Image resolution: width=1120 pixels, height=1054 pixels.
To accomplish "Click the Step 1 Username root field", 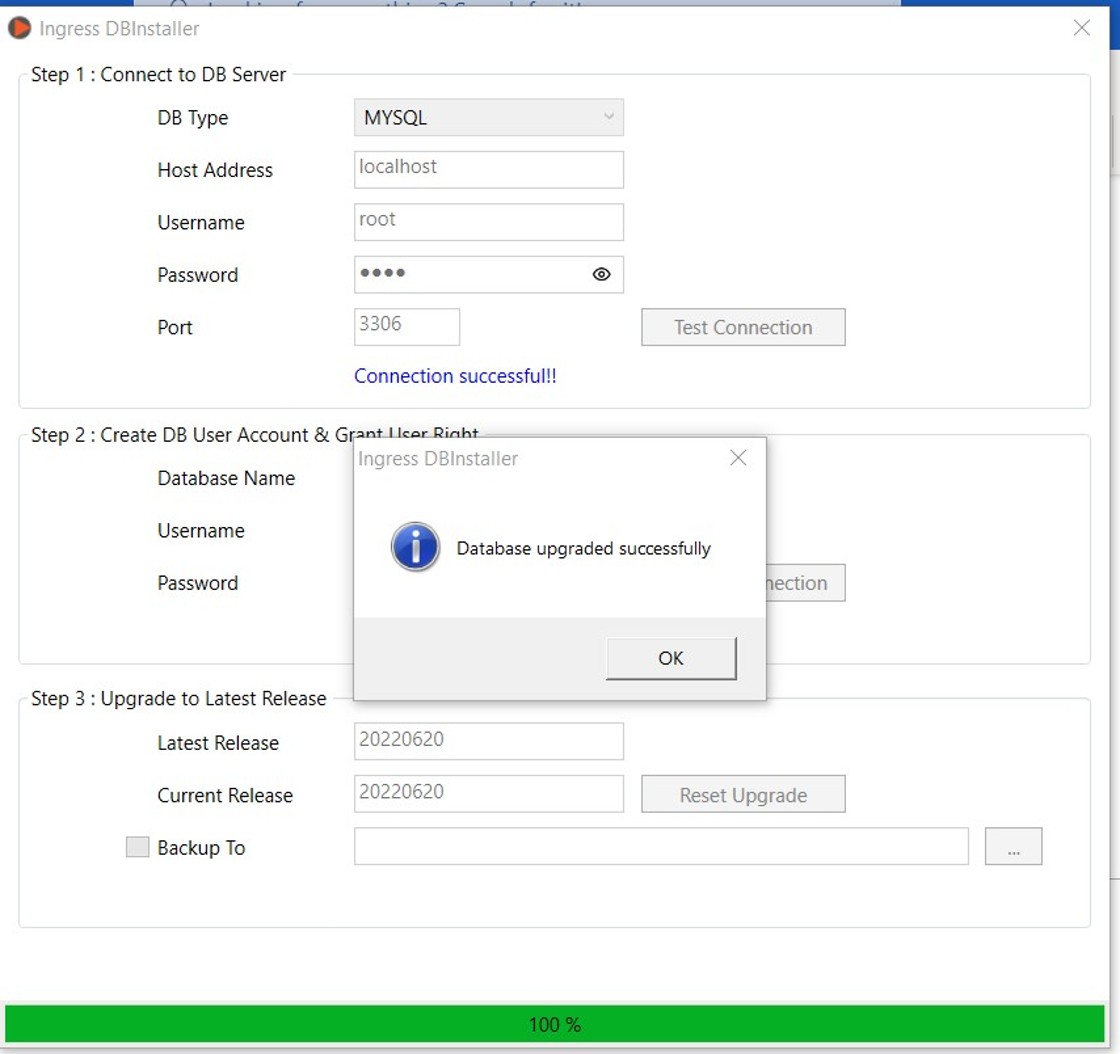I will click(489, 222).
